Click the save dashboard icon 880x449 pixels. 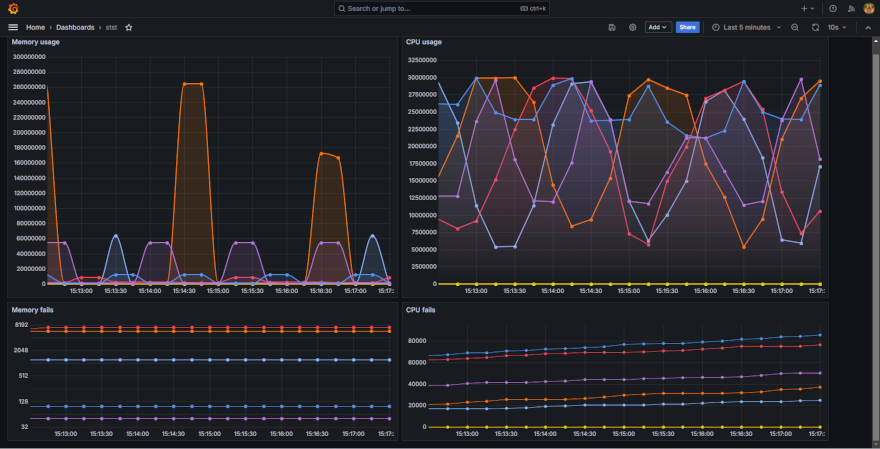[x=611, y=27]
